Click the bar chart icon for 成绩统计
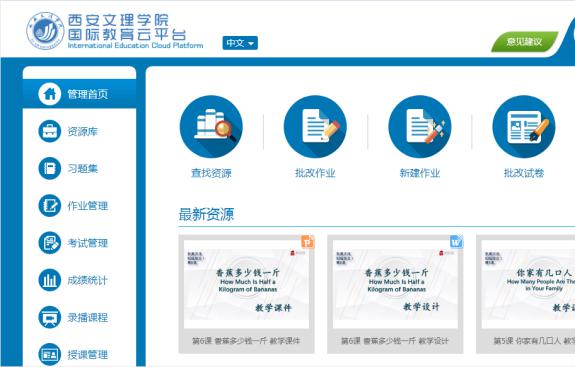Viewport: 575px width, 367px height. pos(50,280)
